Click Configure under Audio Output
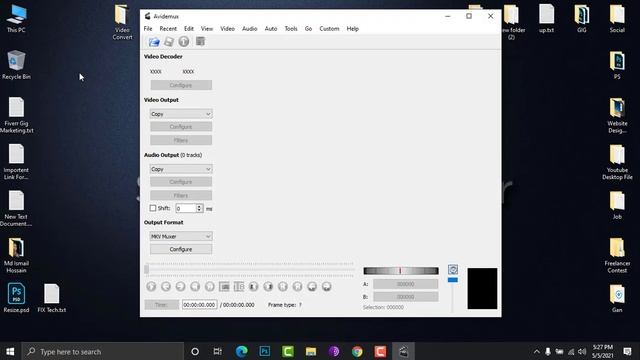 (x=181, y=182)
